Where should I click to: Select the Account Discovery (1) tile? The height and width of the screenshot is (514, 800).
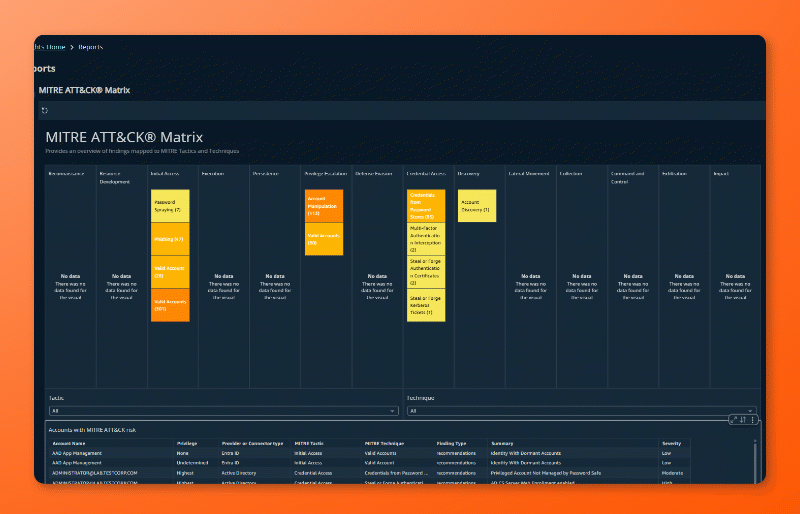click(477, 206)
